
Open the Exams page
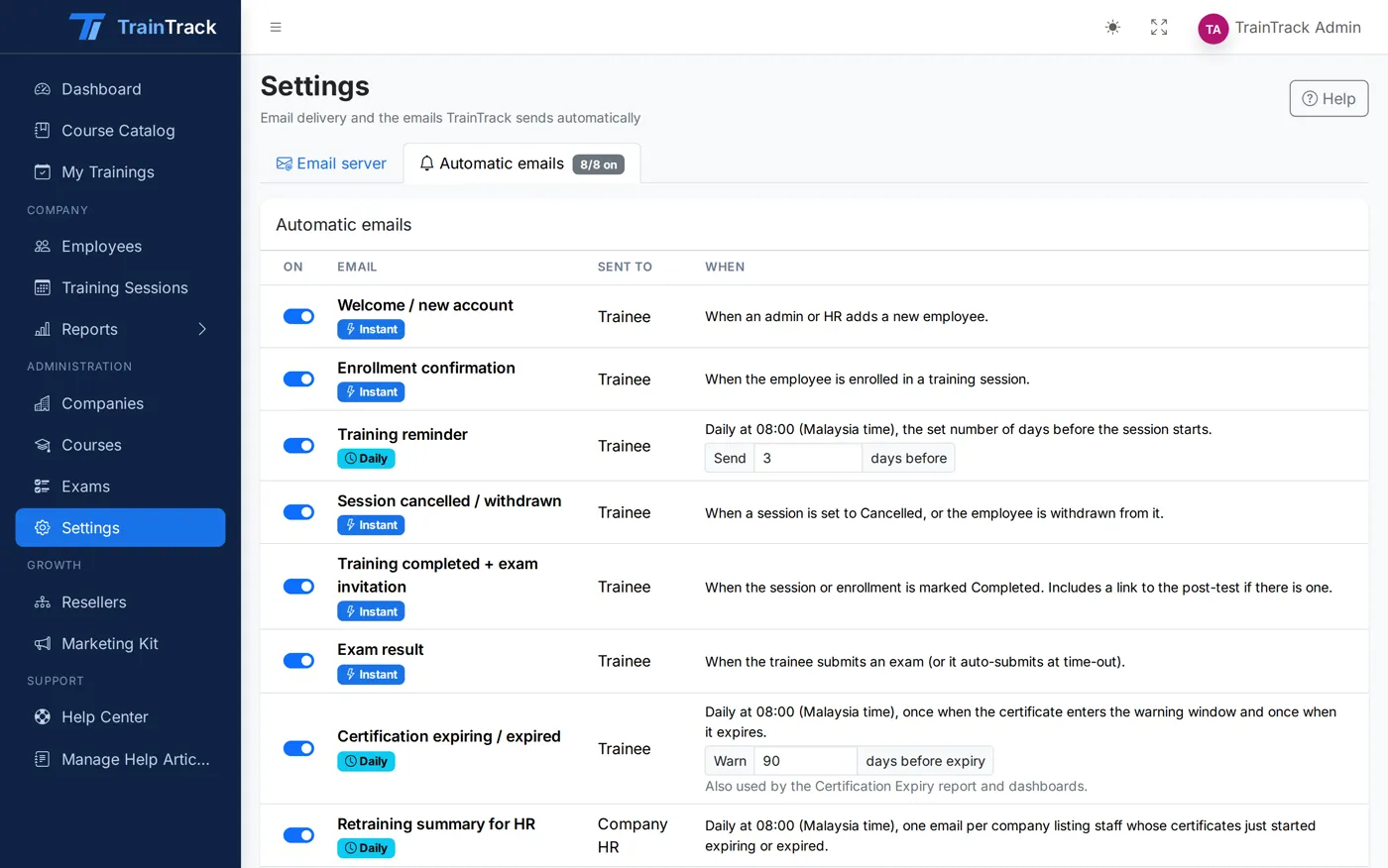(x=120, y=487)
